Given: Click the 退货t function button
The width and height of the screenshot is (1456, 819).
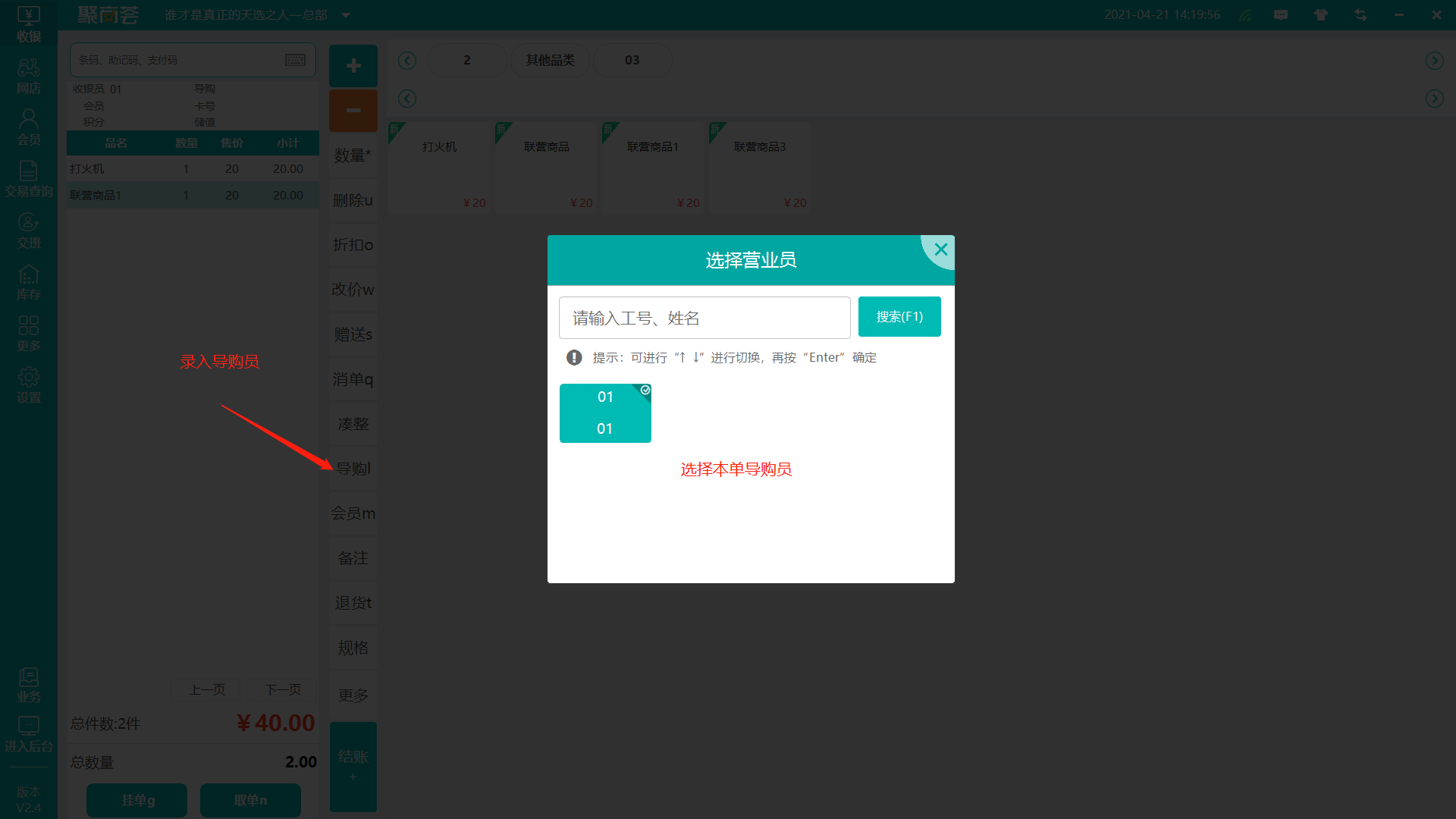Looking at the screenshot, I should click(353, 603).
